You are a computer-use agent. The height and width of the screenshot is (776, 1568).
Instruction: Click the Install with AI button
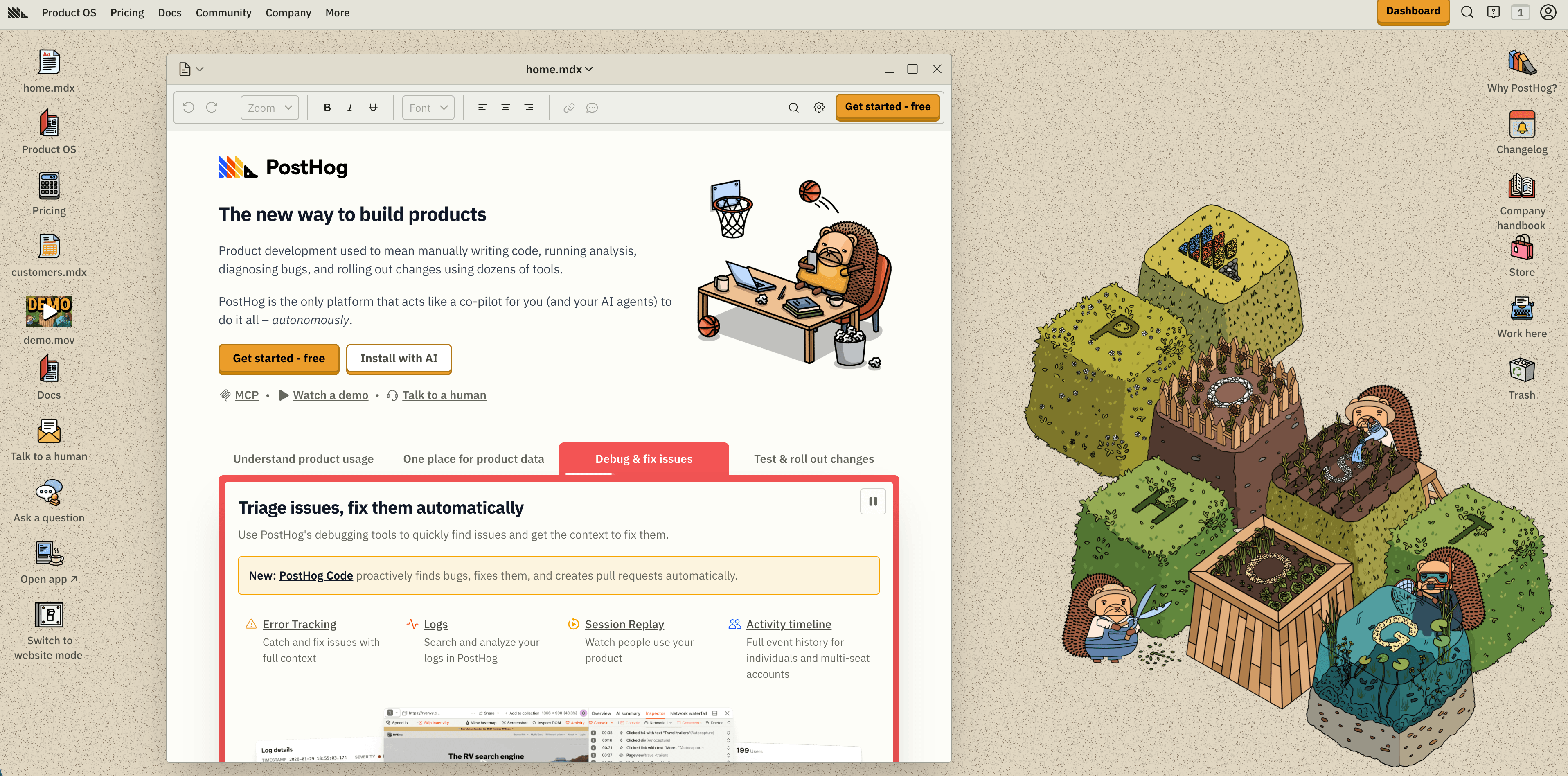tap(399, 359)
